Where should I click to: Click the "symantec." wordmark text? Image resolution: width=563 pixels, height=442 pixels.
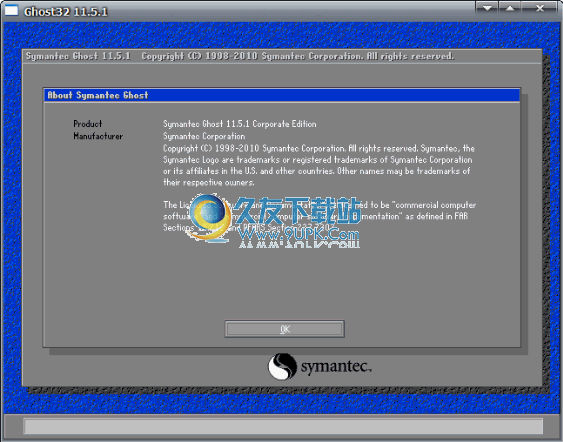point(336,367)
